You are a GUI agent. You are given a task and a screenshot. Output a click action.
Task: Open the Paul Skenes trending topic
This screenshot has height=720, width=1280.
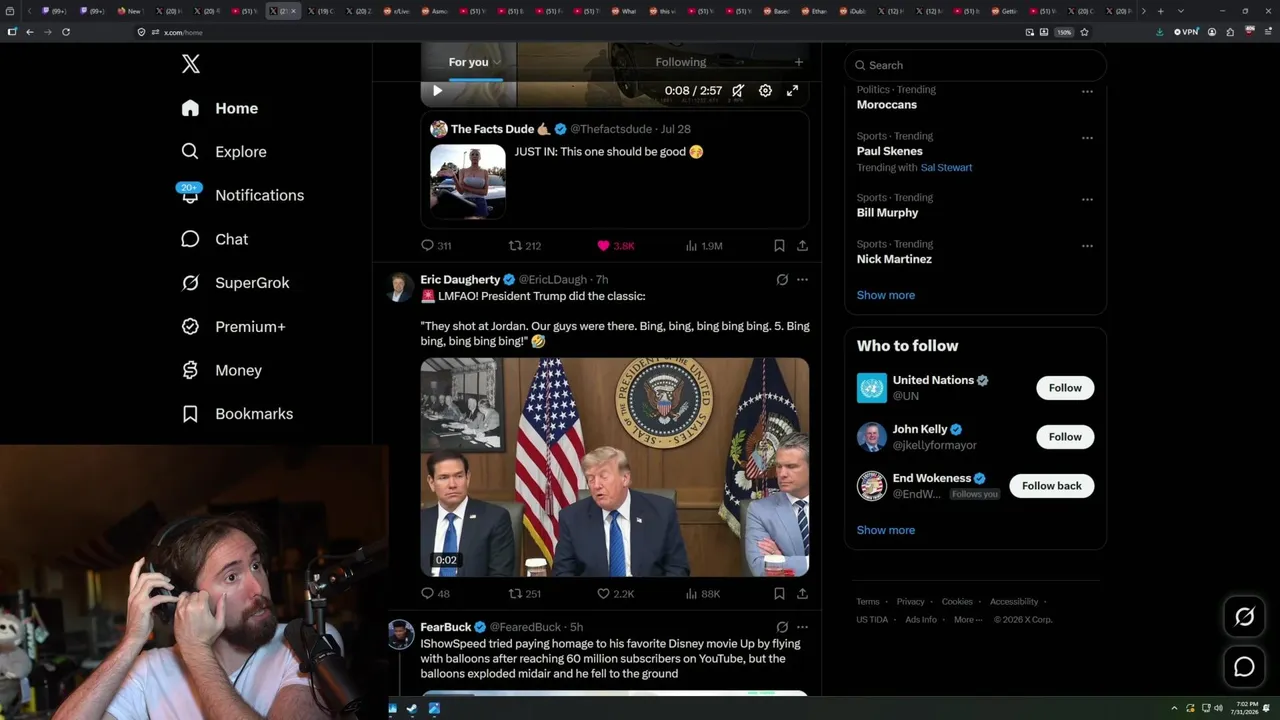point(890,151)
